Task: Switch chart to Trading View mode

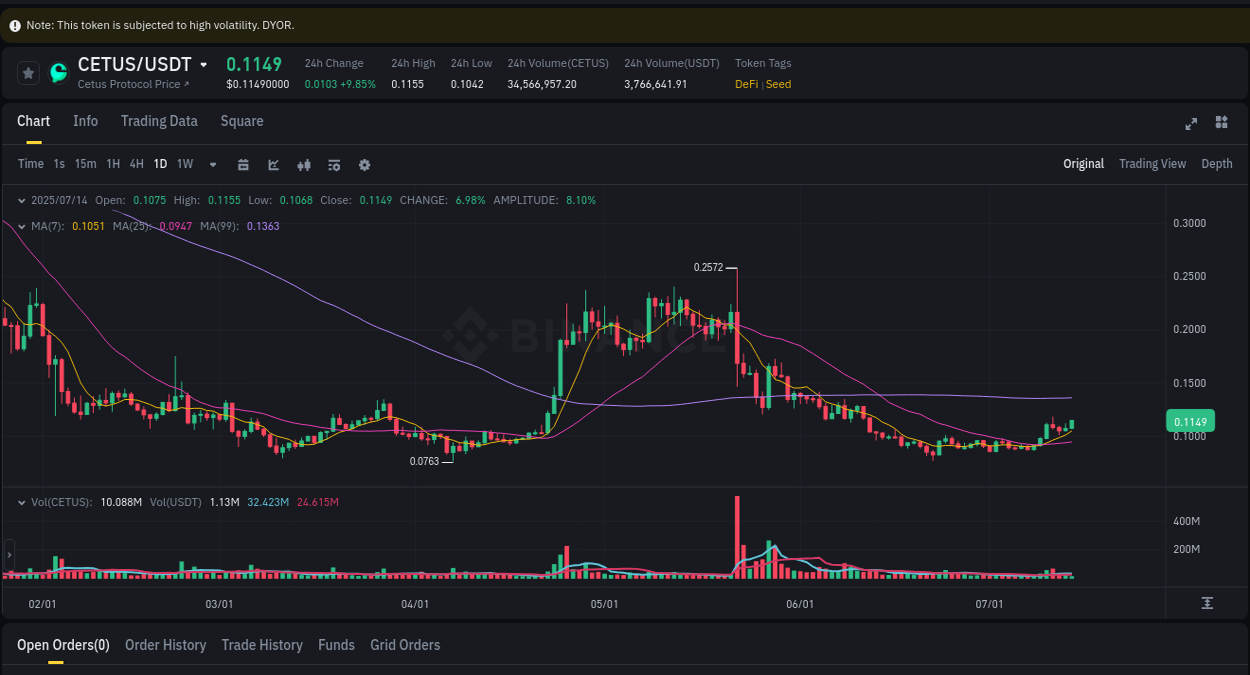Action: pos(1152,163)
